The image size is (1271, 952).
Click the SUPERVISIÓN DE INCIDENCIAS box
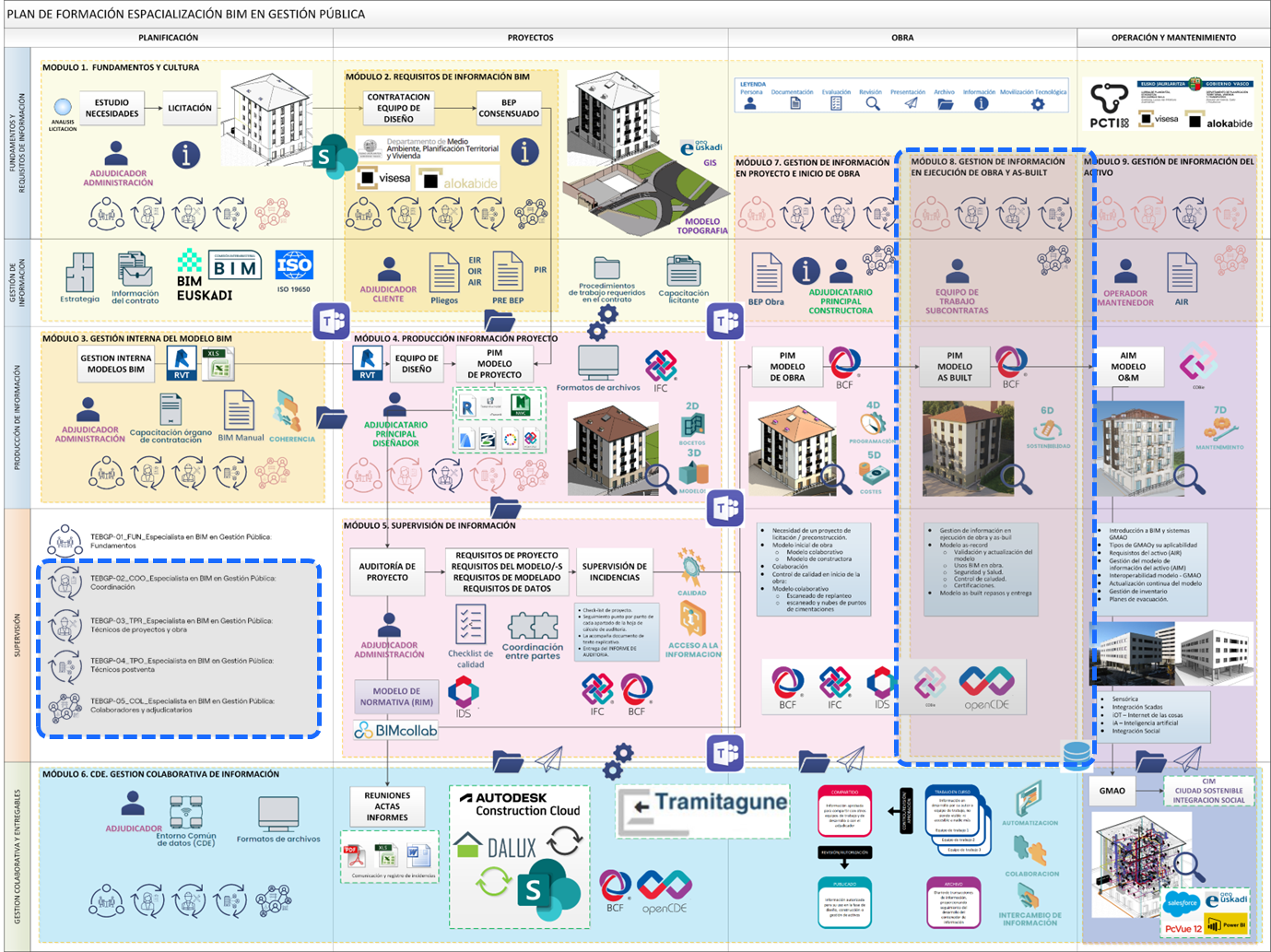tap(615, 572)
